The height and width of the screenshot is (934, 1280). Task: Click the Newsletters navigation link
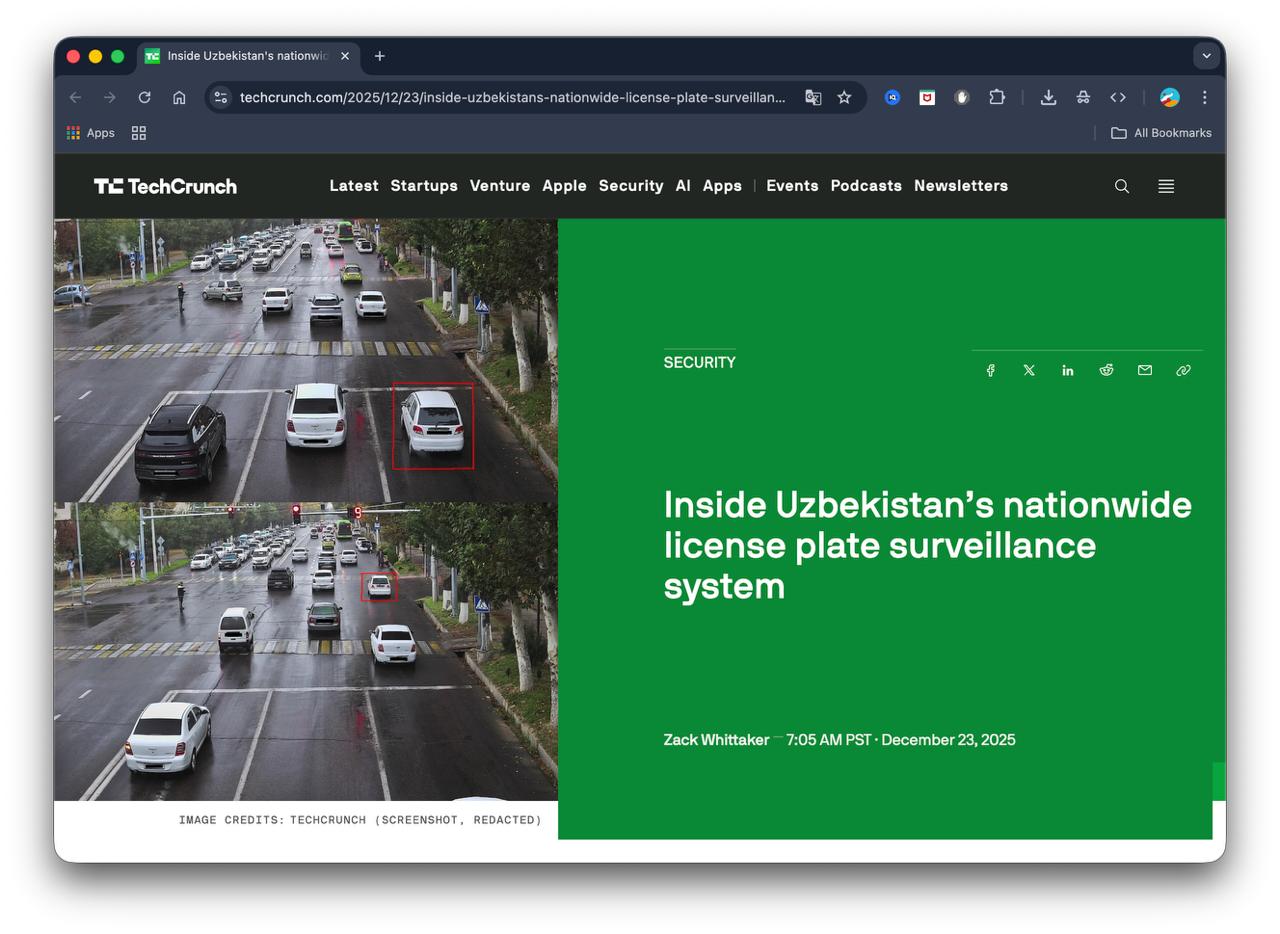pyautogui.click(x=960, y=186)
